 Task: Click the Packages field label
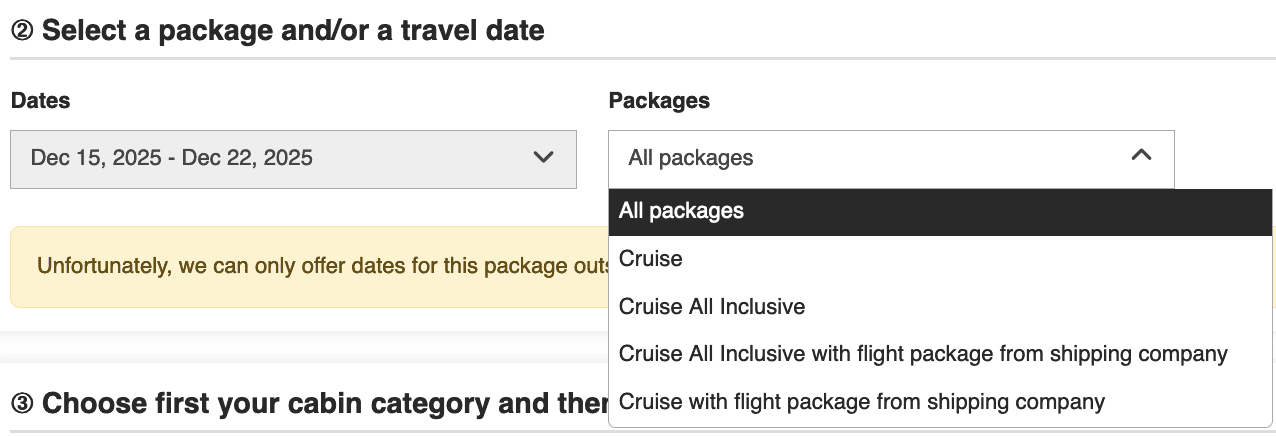[x=659, y=100]
